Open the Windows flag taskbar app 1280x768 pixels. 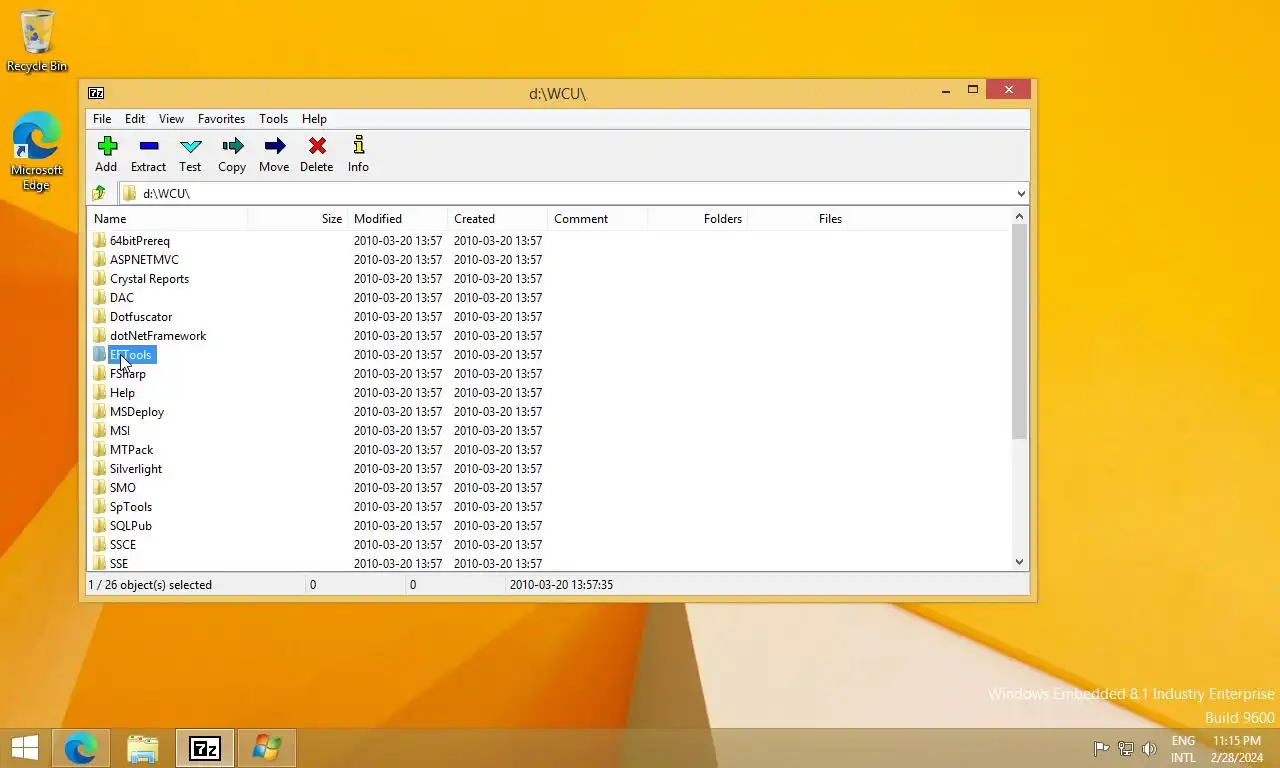(x=267, y=748)
